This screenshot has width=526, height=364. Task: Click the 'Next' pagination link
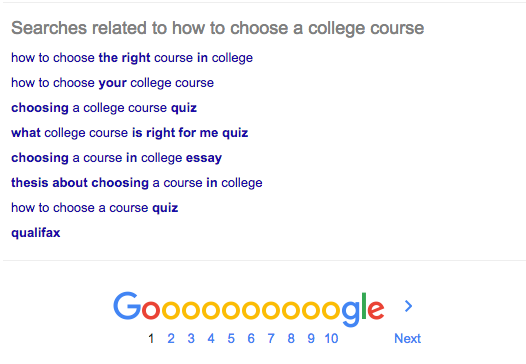point(407,339)
